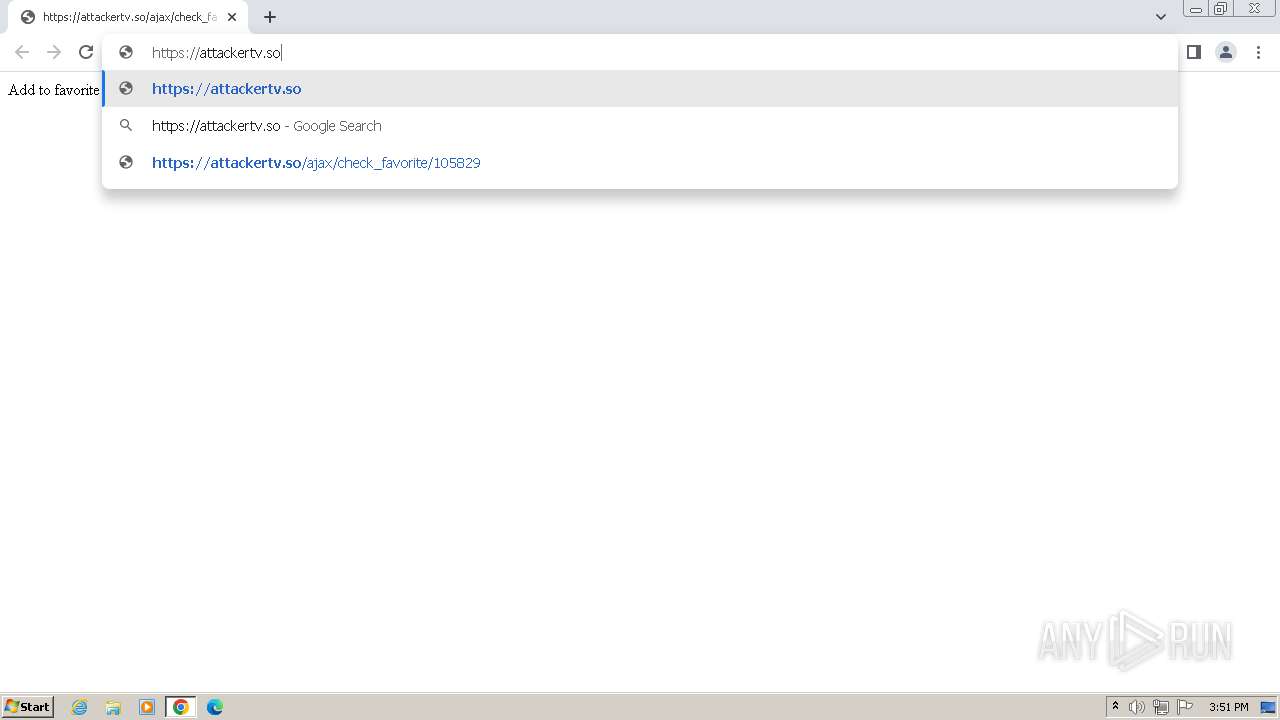Click the Chrome taskbar icon
Image resolution: width=1280 pixels, height=720 pixels.
click(181, 707)
